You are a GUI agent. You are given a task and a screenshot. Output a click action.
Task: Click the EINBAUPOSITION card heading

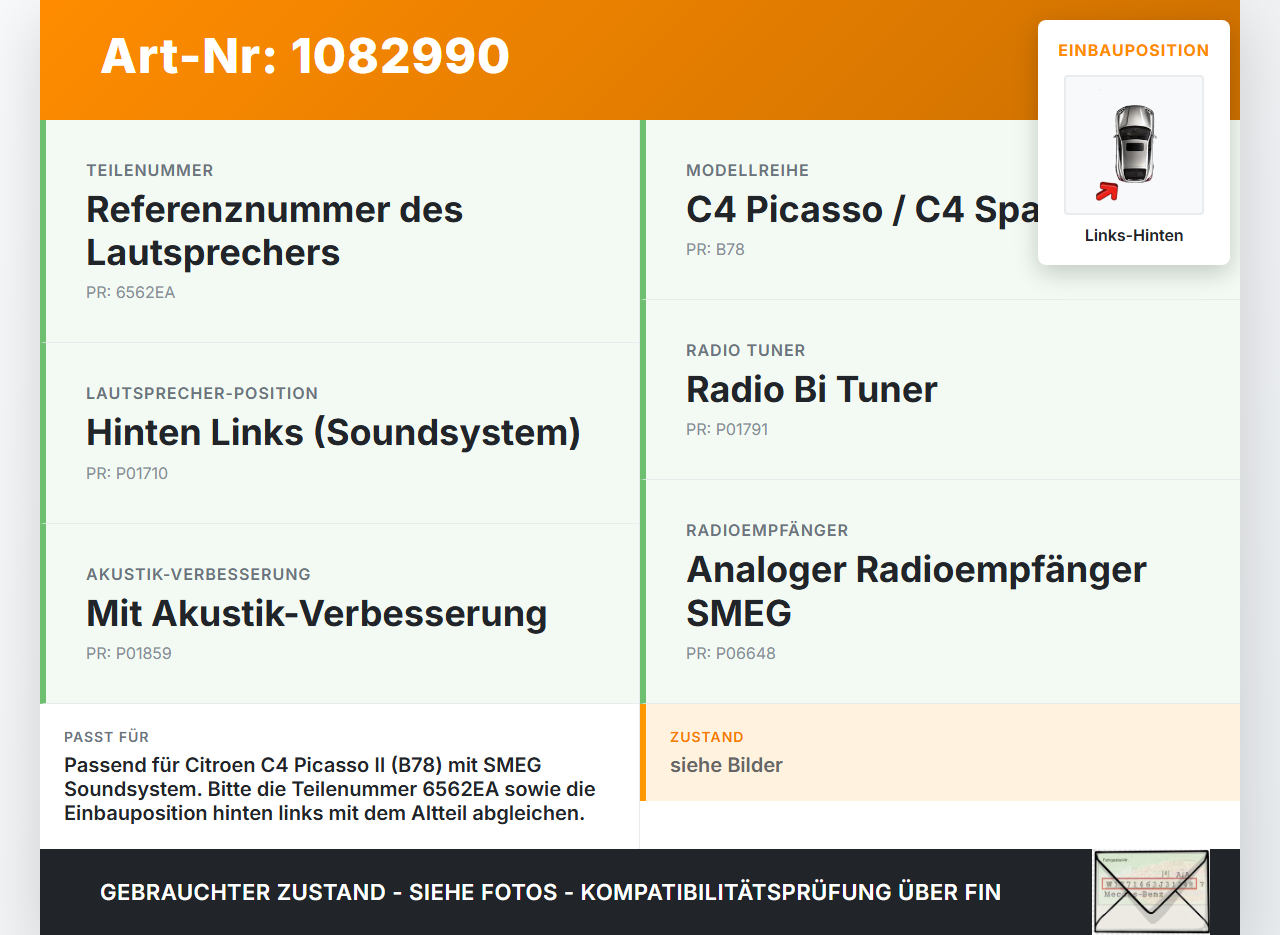pyautogui.click(x=1134, y=50)
